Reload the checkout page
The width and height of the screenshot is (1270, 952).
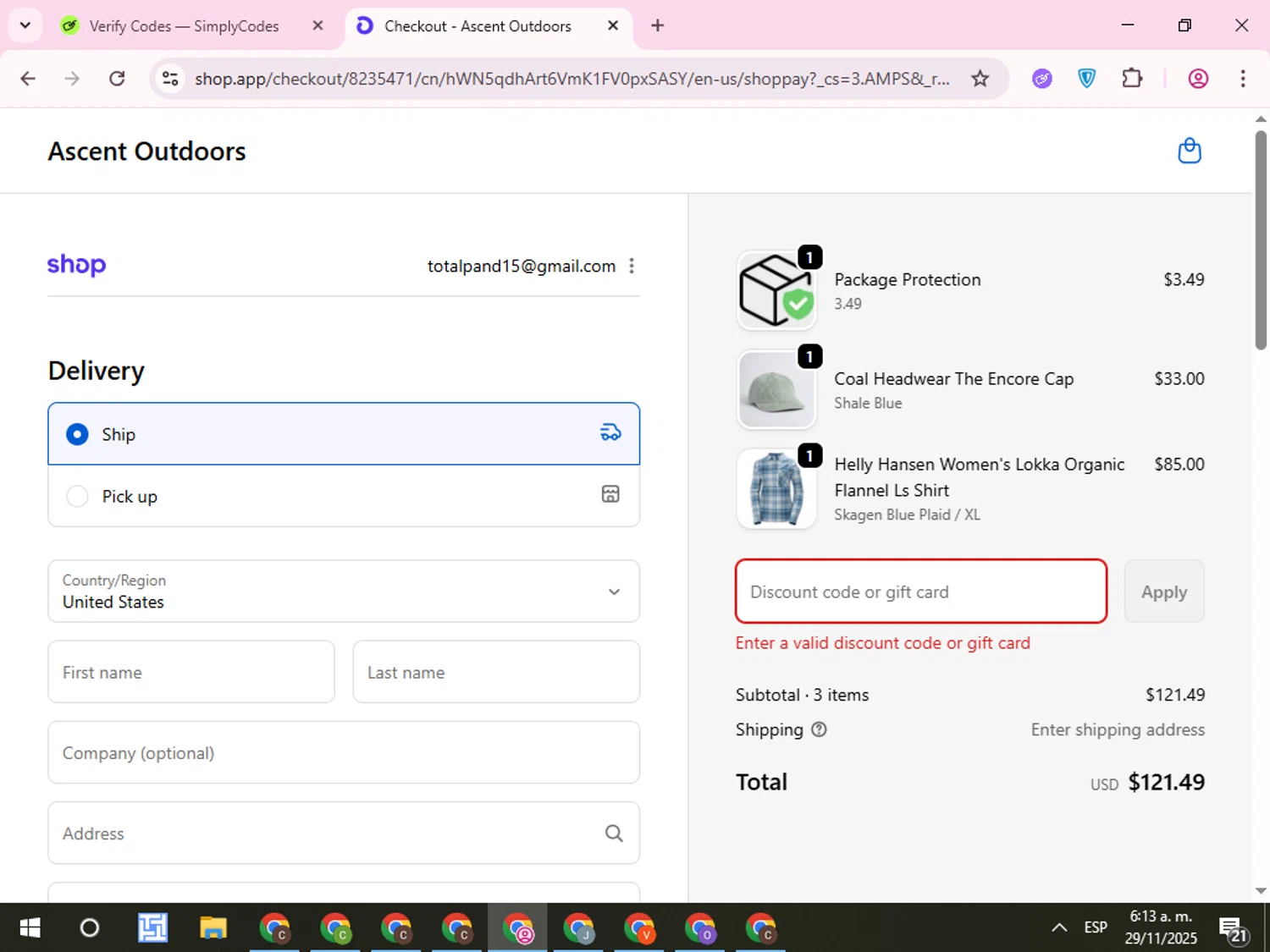pyautogui.click(x=117, y=79)
